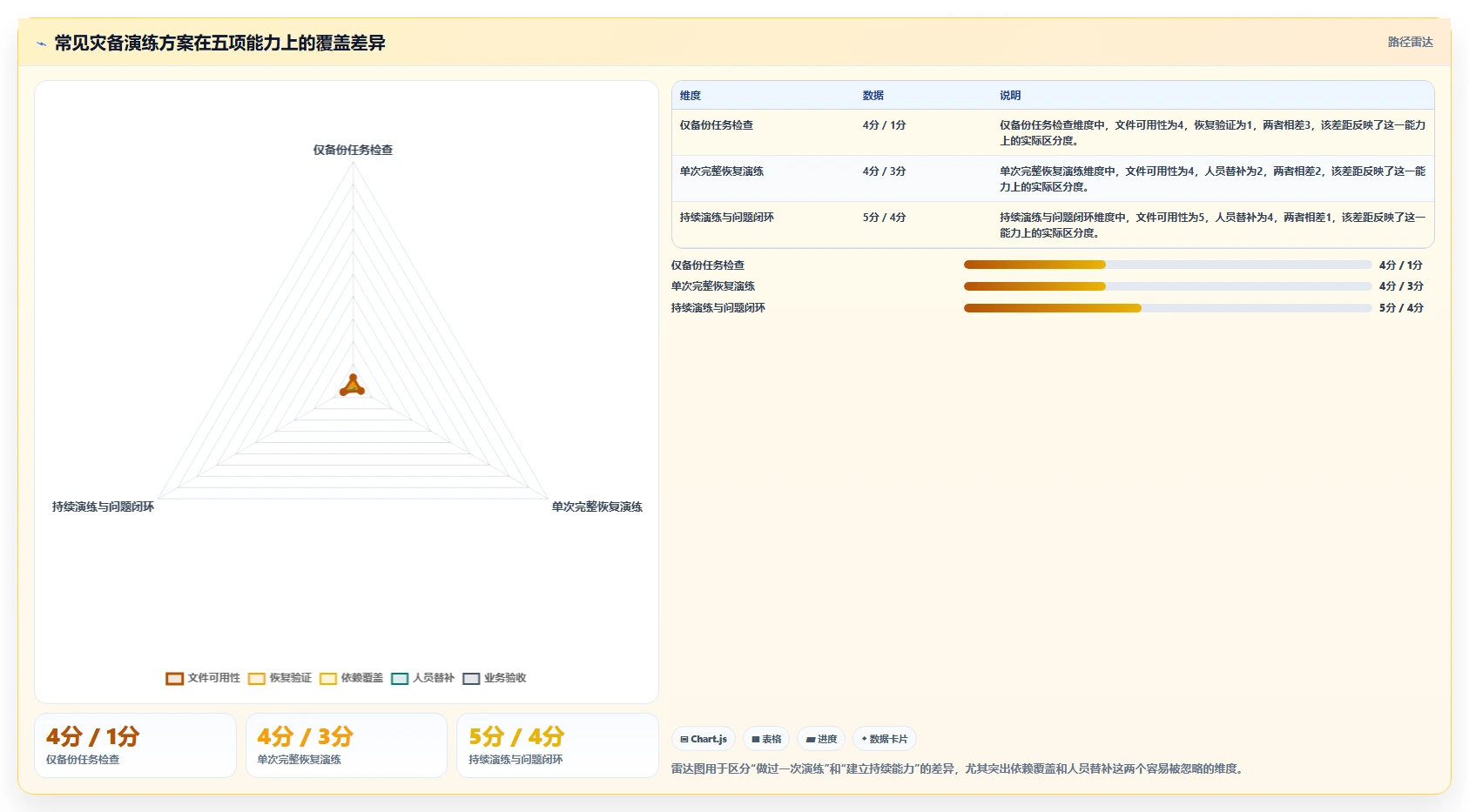Click the 进度 tag chip
The height and width of the screenshot is (812, 1469).
[821, 739]
